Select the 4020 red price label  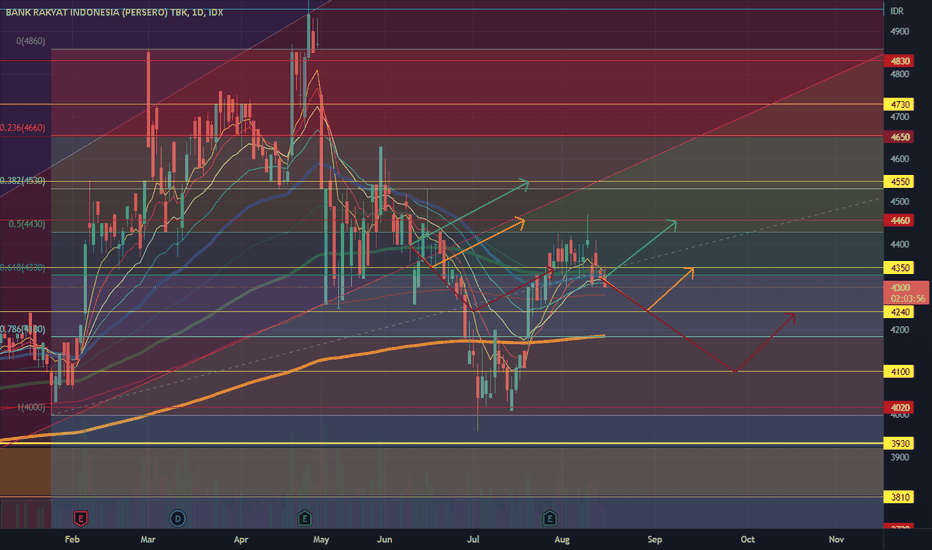pyautogui.click(x=900, y=407)
